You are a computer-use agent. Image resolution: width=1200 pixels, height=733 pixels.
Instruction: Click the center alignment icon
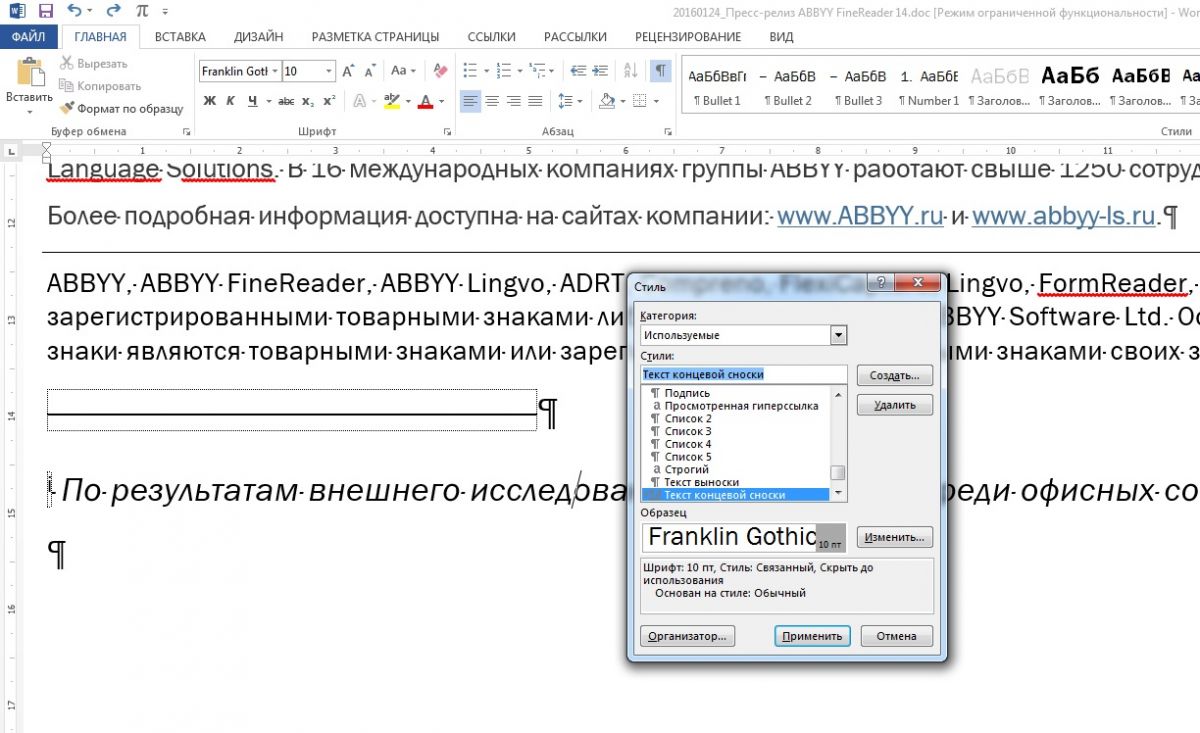[491, 101]
